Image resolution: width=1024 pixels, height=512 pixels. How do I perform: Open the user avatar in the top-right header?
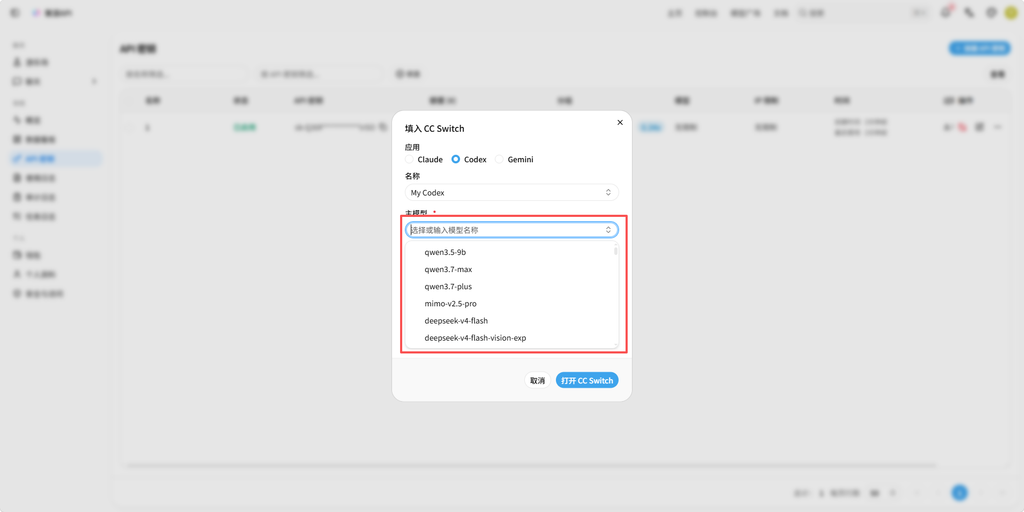1011,12
